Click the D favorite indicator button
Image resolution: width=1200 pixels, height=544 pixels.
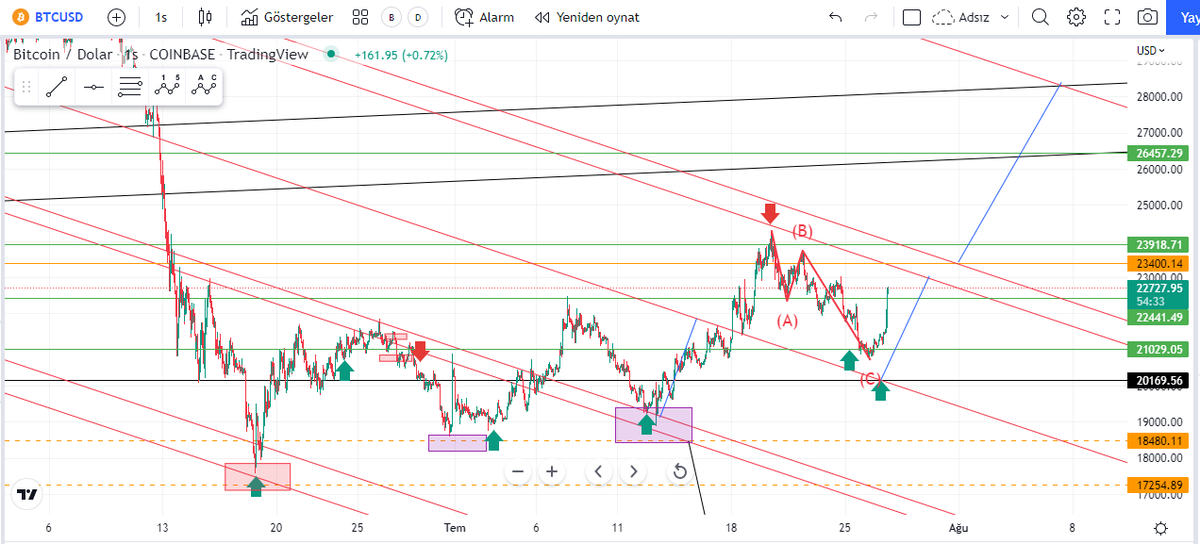tap(419, 17)
